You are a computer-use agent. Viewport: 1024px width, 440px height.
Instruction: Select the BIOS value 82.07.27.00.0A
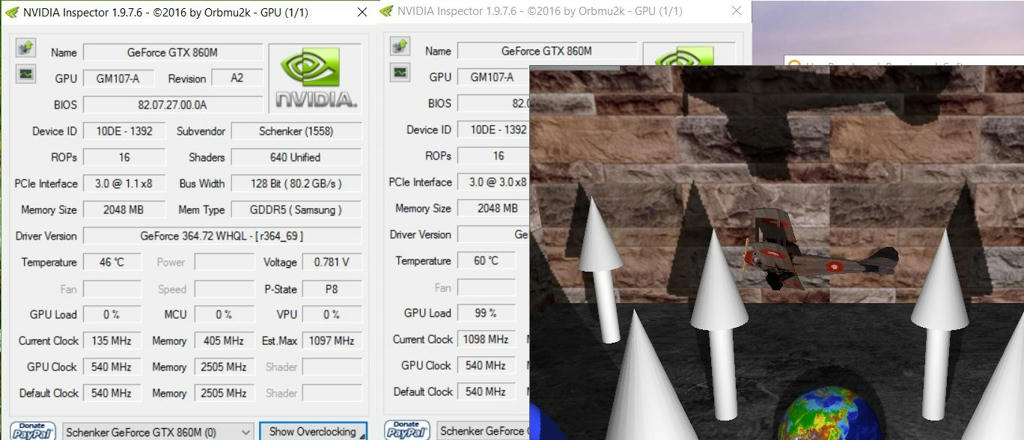click(x=173, y=104)
